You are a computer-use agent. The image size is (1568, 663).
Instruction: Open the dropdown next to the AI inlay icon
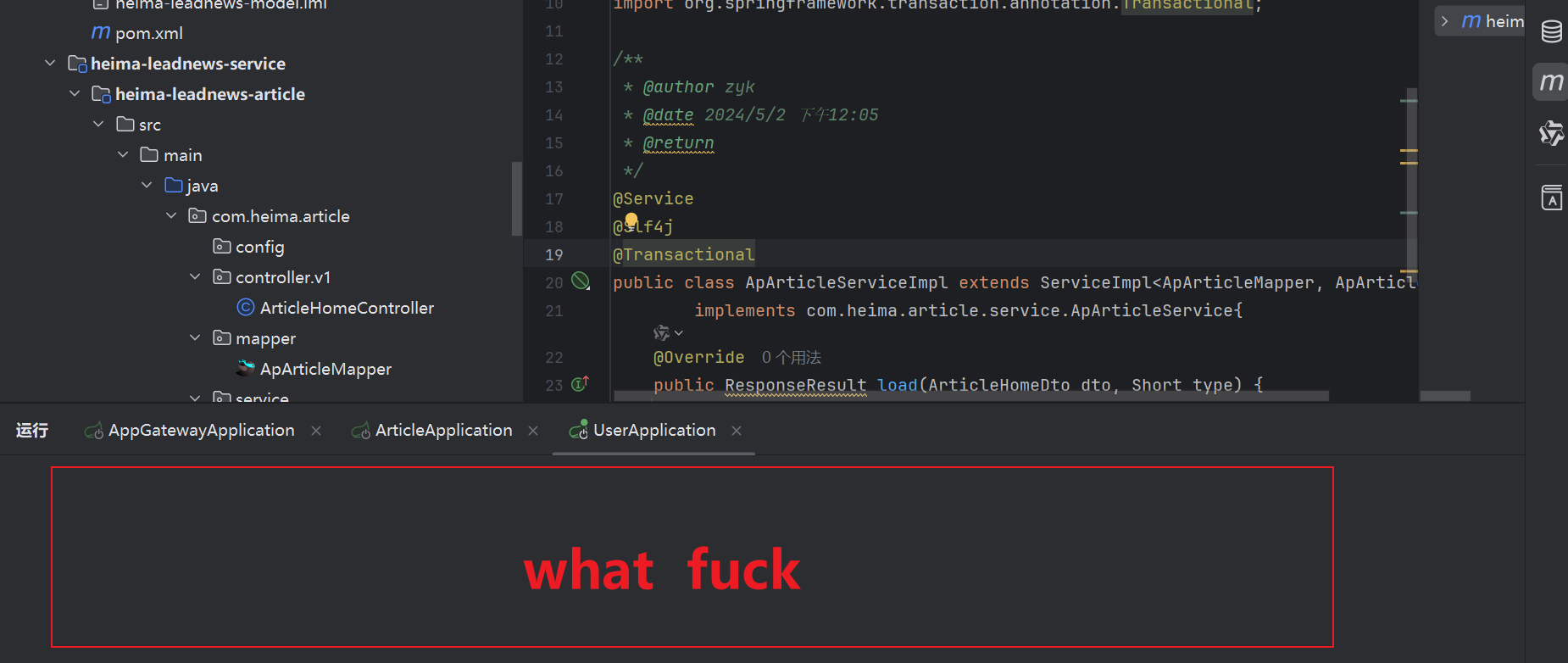coord(678,333)
